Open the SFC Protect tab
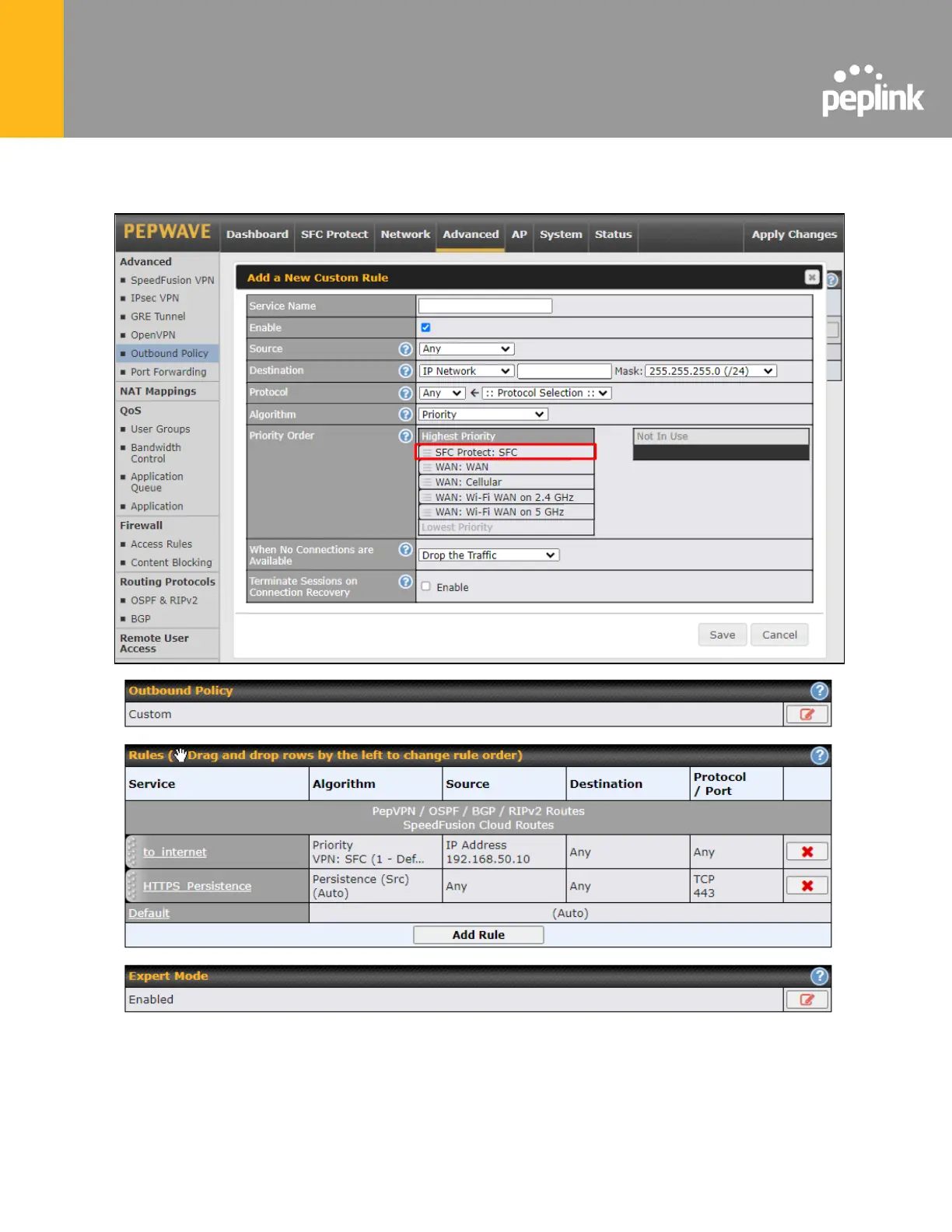 (x=334, y=234)
